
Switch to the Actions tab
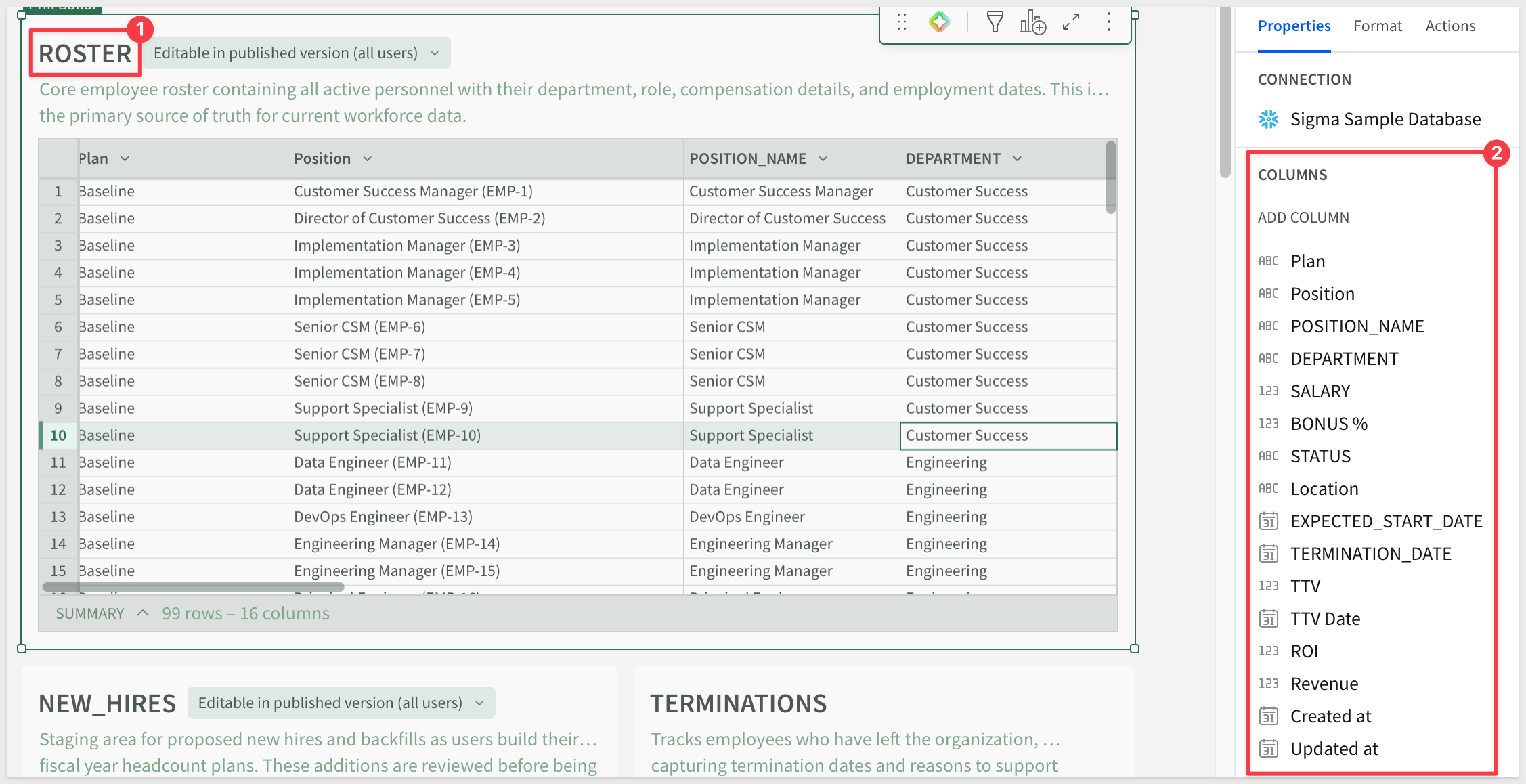coord(1450,26)
